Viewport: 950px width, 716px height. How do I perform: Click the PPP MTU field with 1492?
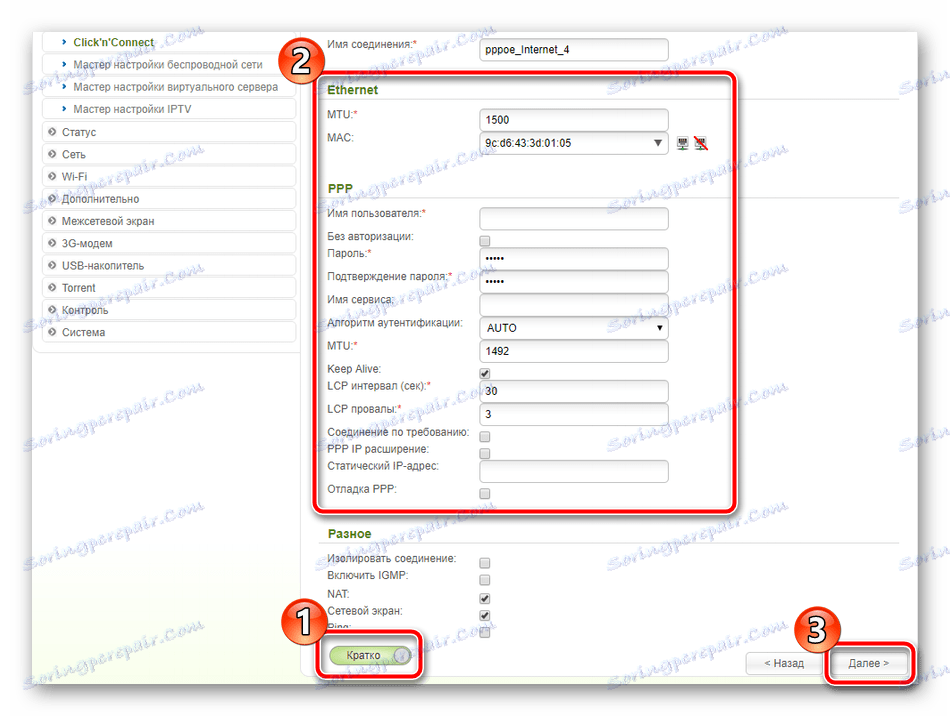pos(573,351)
